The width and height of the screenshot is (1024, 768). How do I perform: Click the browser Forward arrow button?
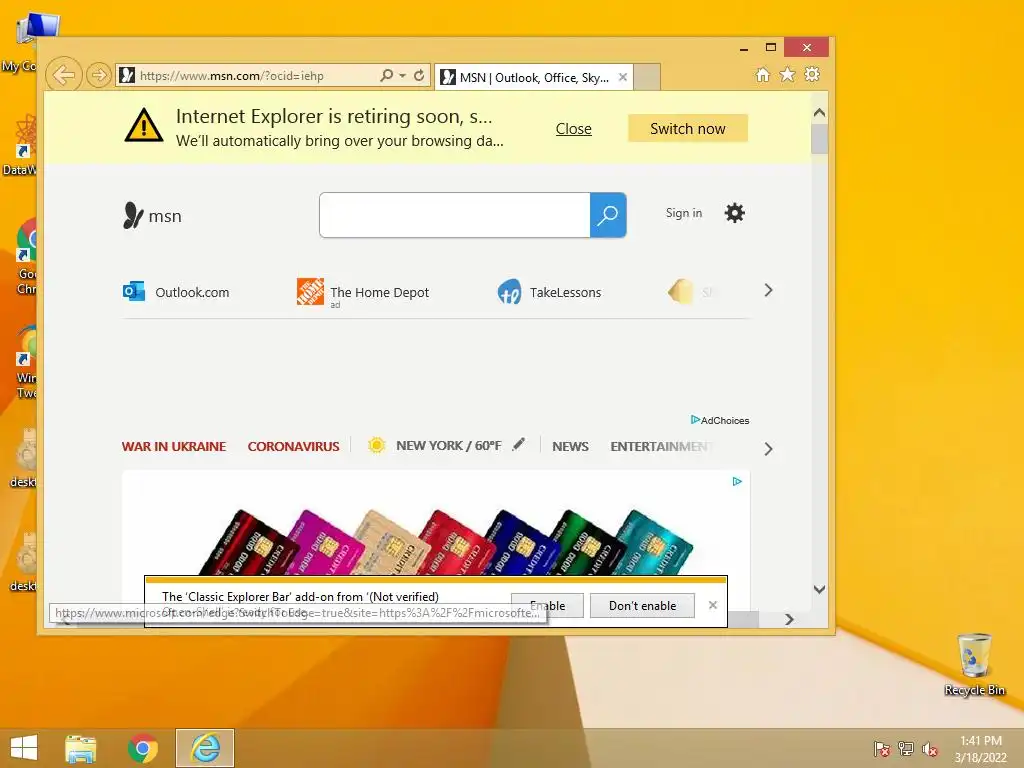point(99,75)
